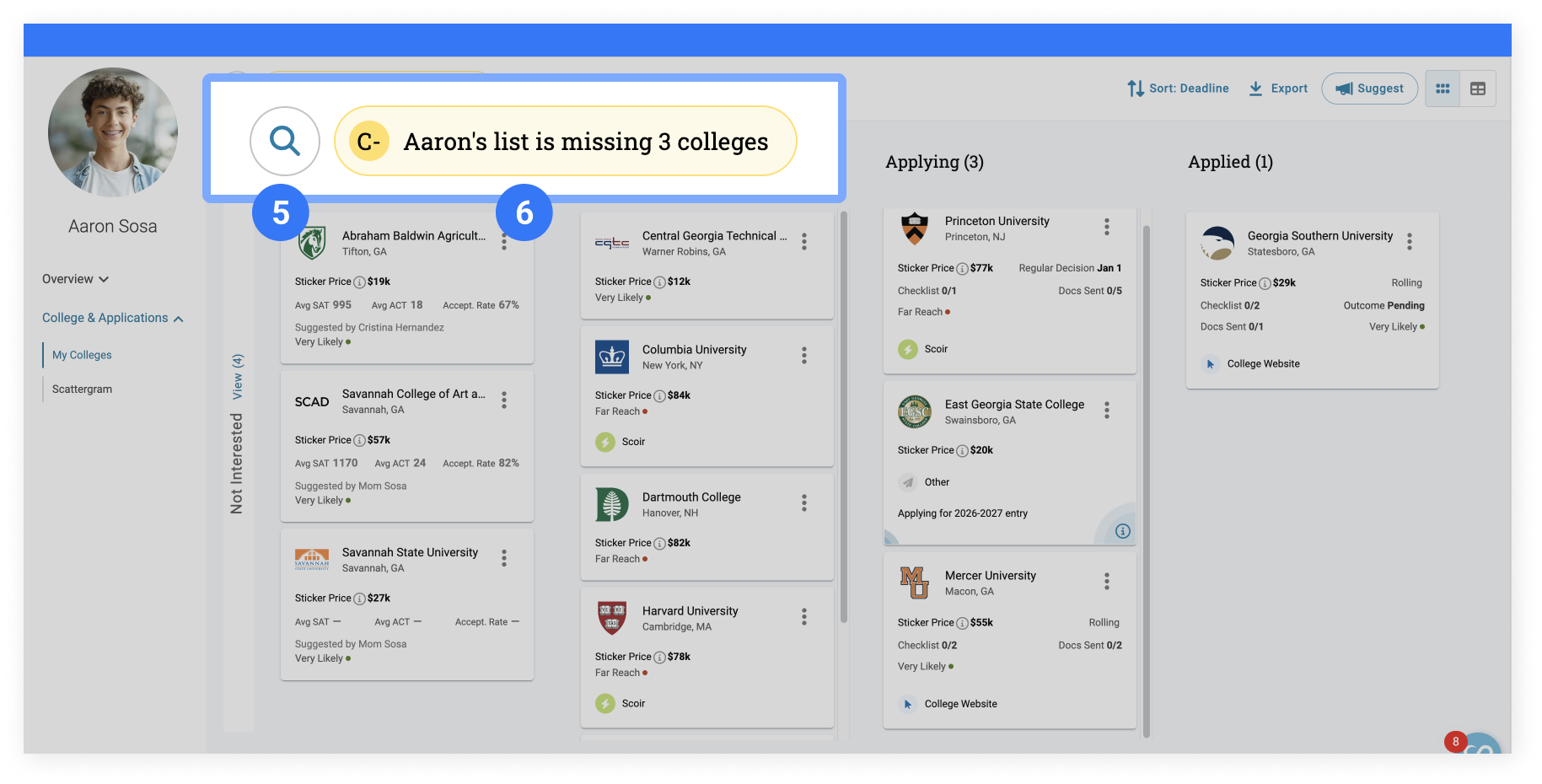Click Sticker Price info icon on Harvard University
This screenshot has width=1542, height=784.
[x=659, y=658]
